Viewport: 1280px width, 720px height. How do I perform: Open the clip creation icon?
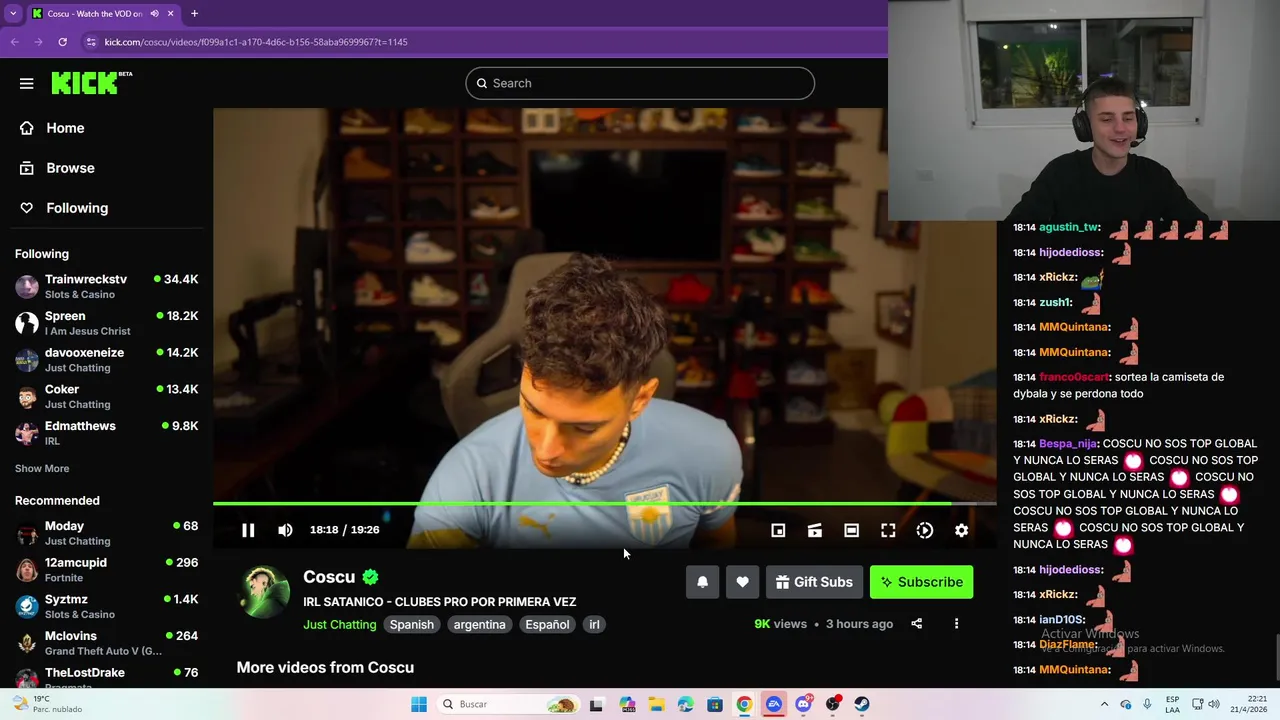click(815, 531)
